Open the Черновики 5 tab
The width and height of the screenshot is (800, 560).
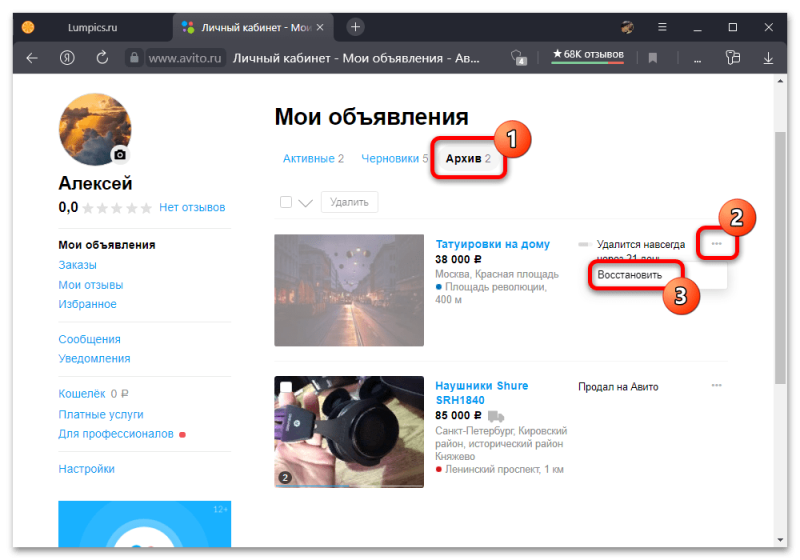tap(394, 159)
